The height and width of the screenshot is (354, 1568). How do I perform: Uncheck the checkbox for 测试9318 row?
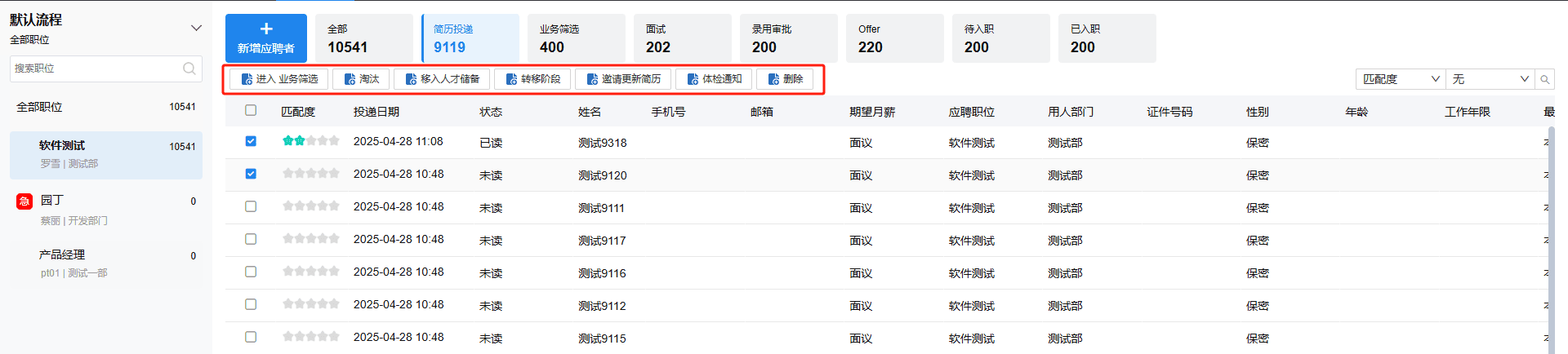251,141
